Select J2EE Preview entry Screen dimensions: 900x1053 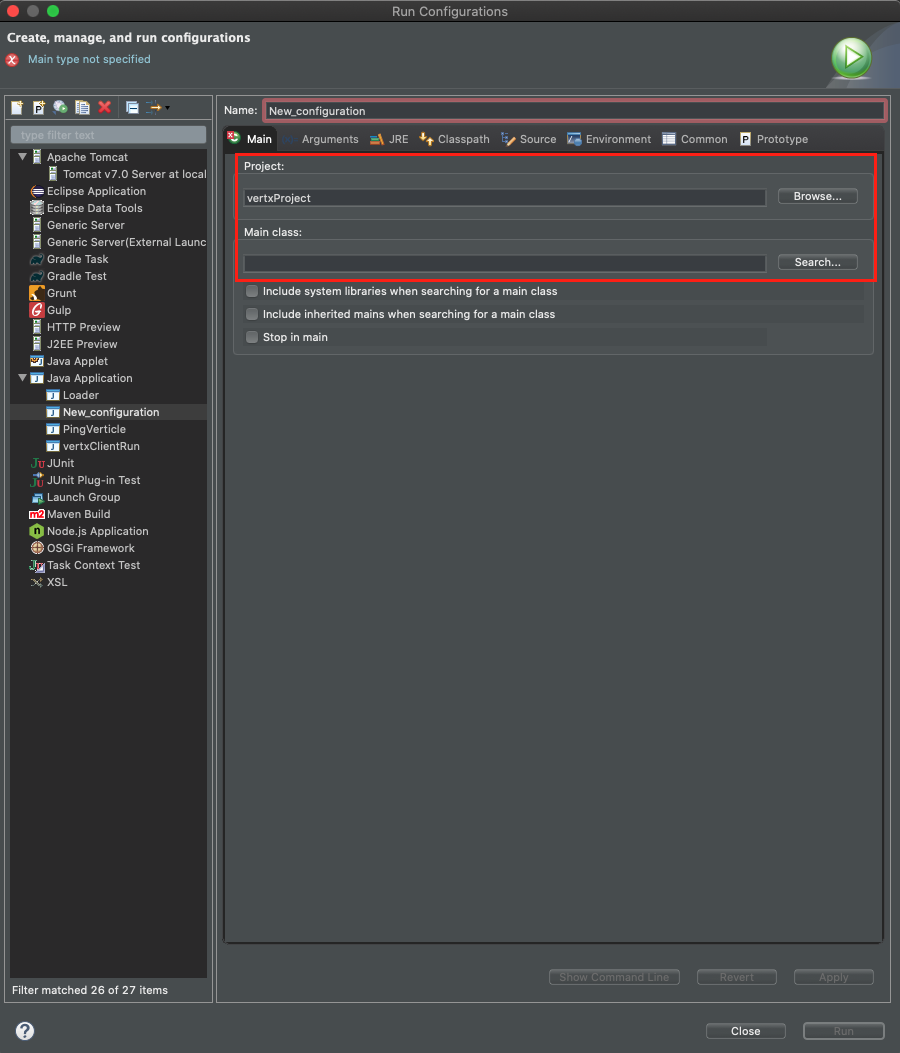[74, 344]
